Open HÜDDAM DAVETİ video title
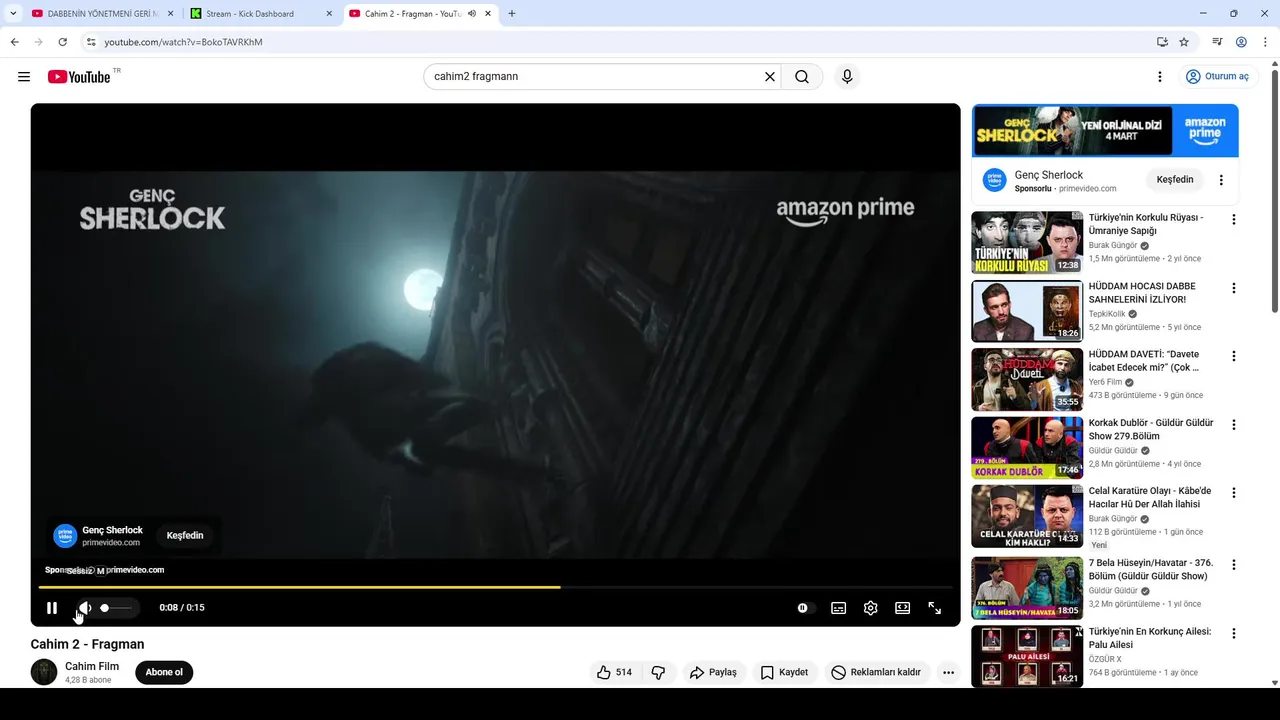The height and width of the screenshot is (720, 1280). pyautogui.click(x=1144, y=361)
